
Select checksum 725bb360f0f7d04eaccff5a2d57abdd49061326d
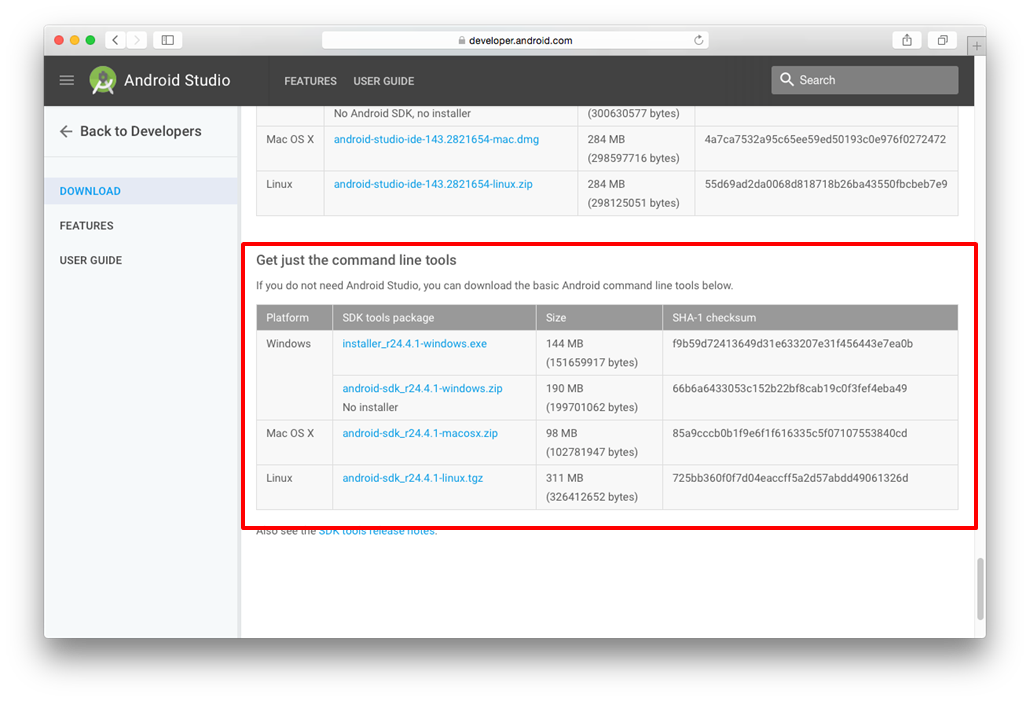click(790, 478)
